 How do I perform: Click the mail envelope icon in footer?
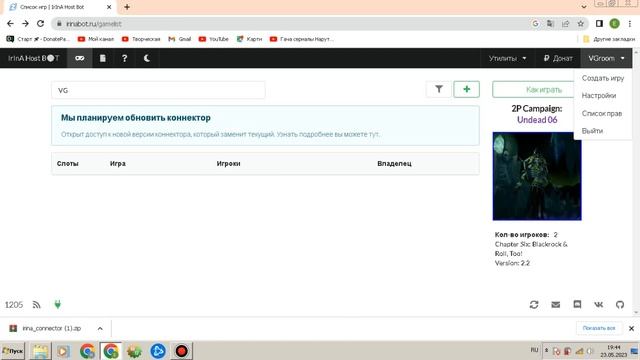pos(556,304)
